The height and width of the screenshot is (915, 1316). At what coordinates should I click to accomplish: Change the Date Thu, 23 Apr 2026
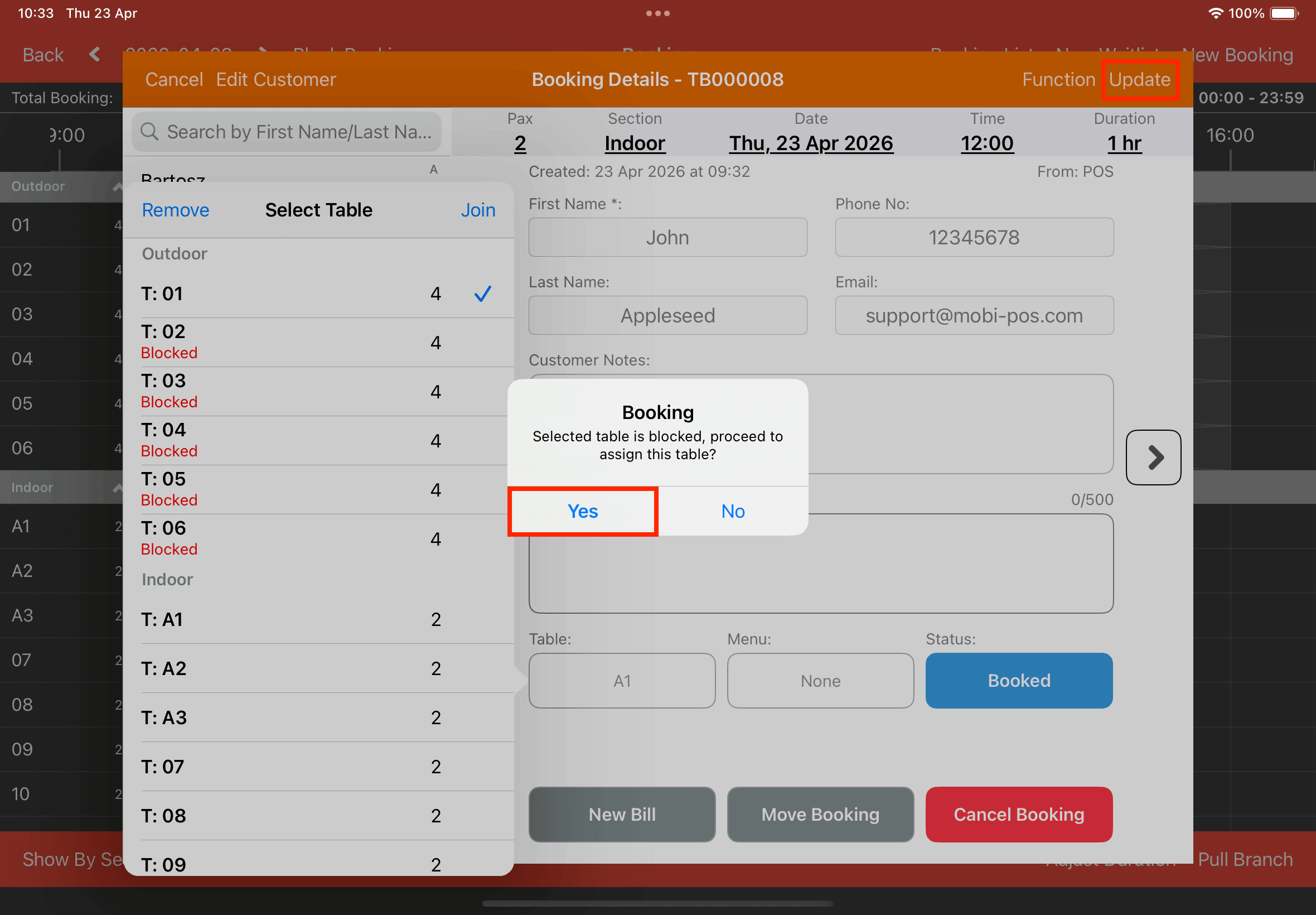(811, 143)
